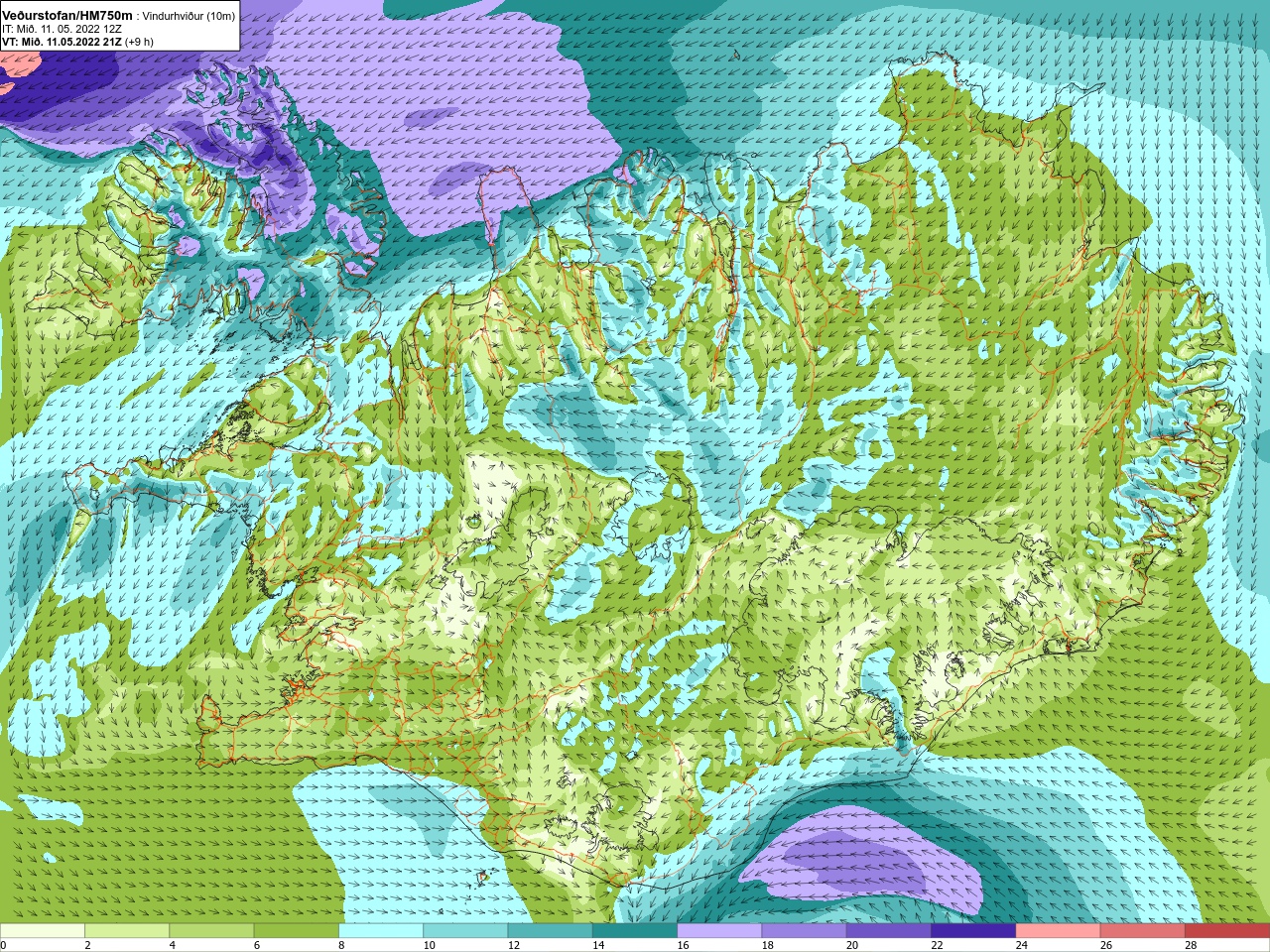Select the 24–26 light pink legend swatch
Image resolution: width=1270 pixels, height=952 pixels.
1059,931
